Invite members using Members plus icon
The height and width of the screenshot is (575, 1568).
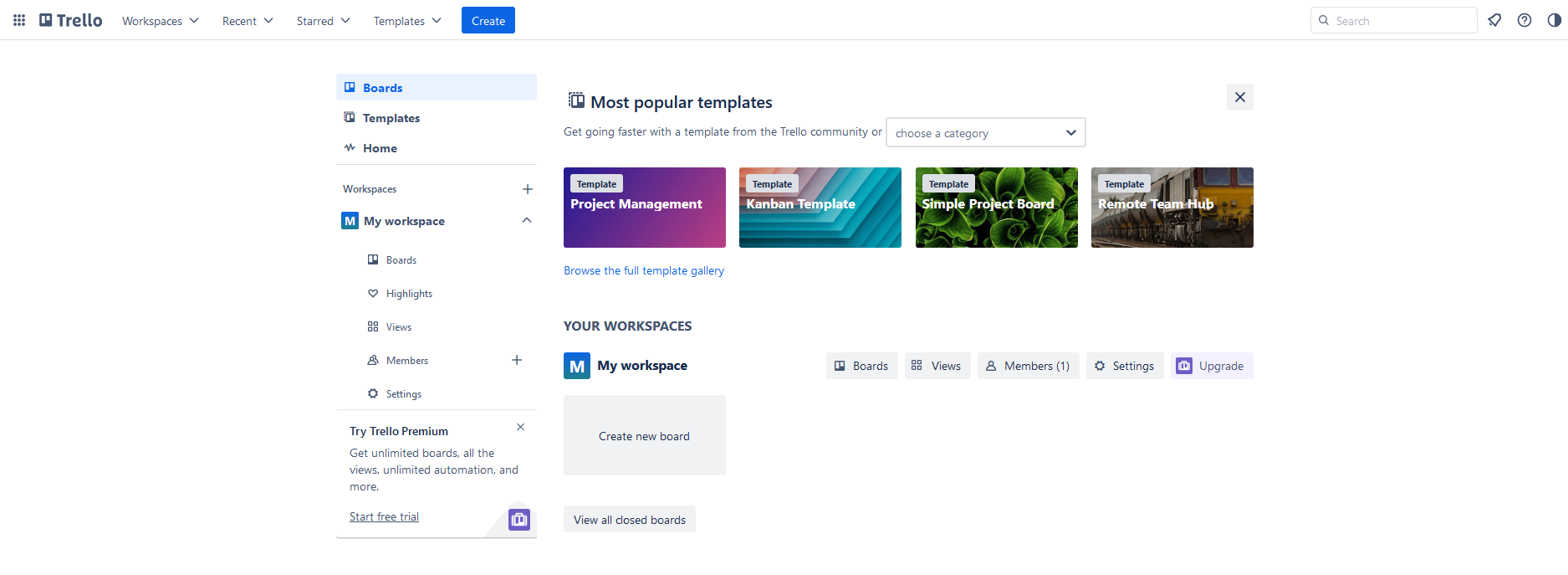point(517,360)
